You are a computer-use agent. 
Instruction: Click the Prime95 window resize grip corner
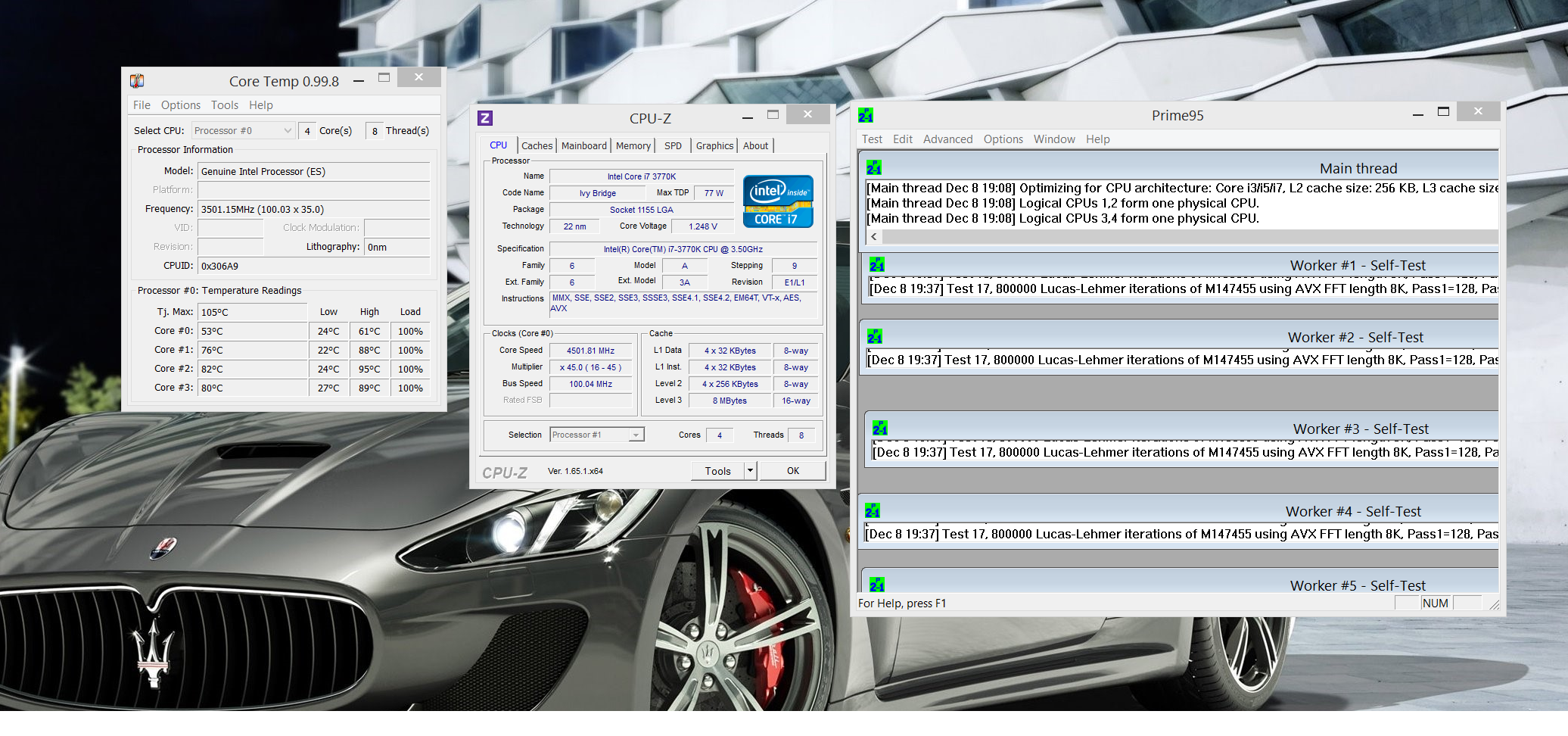pos(1493,603)
